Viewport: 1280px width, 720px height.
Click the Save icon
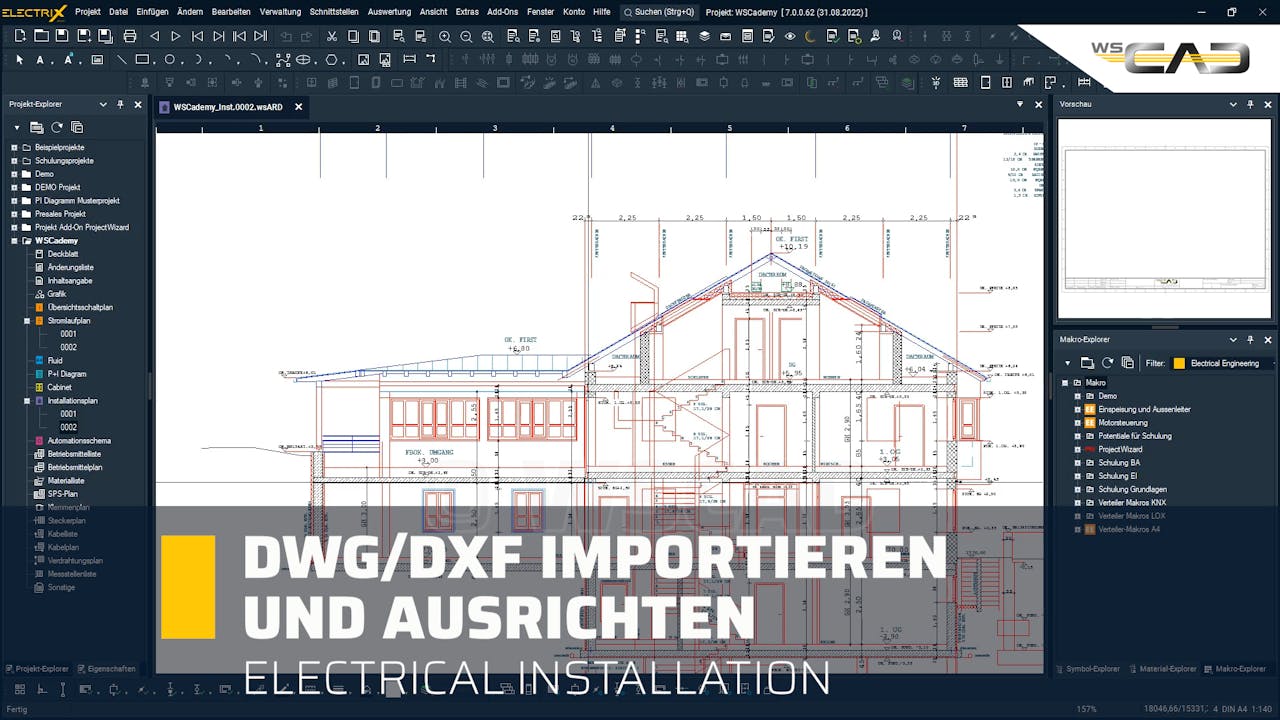click(60, 34)
